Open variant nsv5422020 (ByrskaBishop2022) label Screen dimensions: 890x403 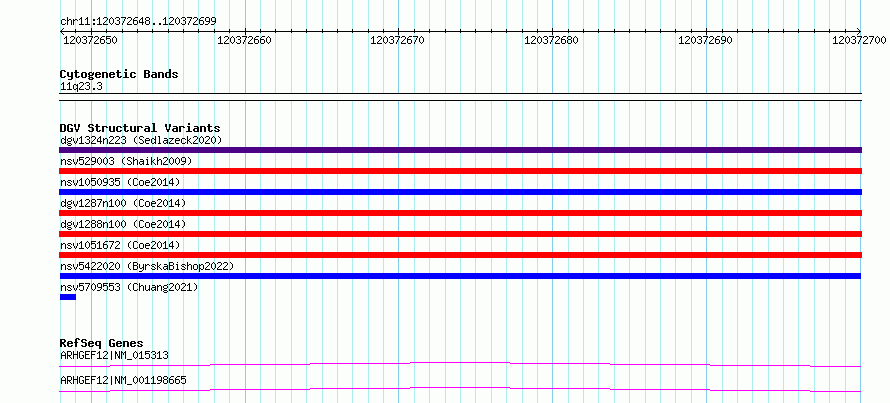147,266
